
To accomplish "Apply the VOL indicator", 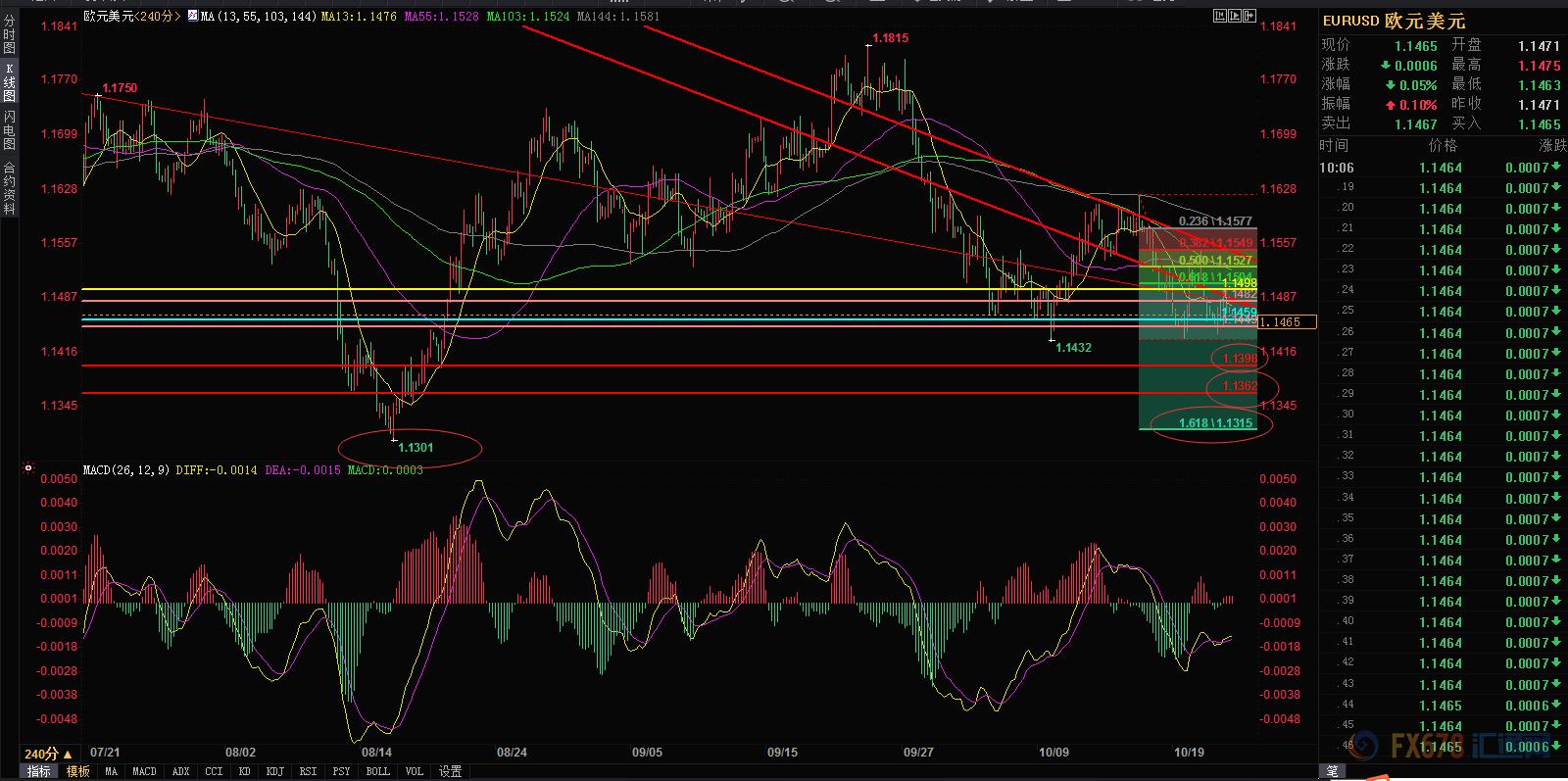I will (415, 771).
